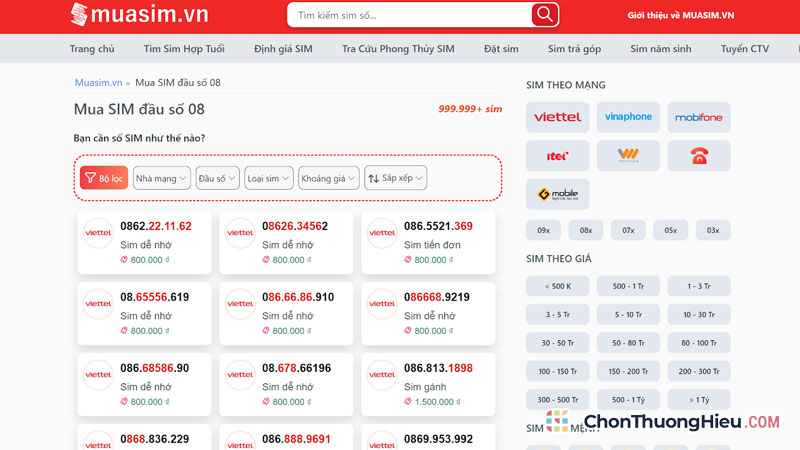Open Đặt sim menu item
This screenshot has height=450, width=800.
501,49
